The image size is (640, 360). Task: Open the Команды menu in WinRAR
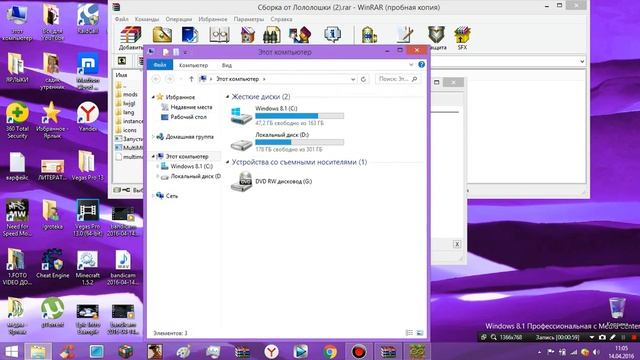(x=147, y=19)
